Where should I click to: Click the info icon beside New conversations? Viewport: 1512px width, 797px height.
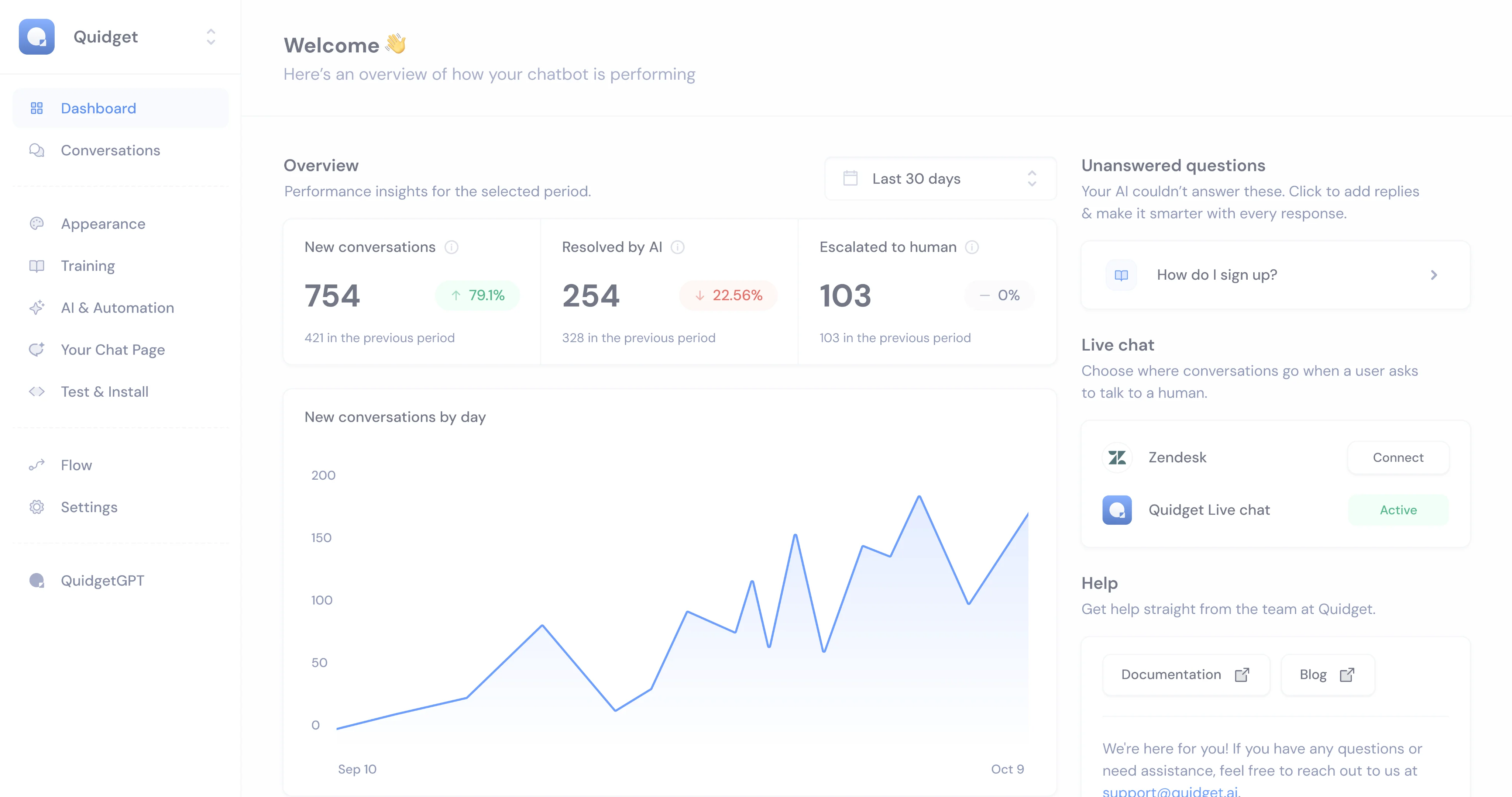point(451,247)
